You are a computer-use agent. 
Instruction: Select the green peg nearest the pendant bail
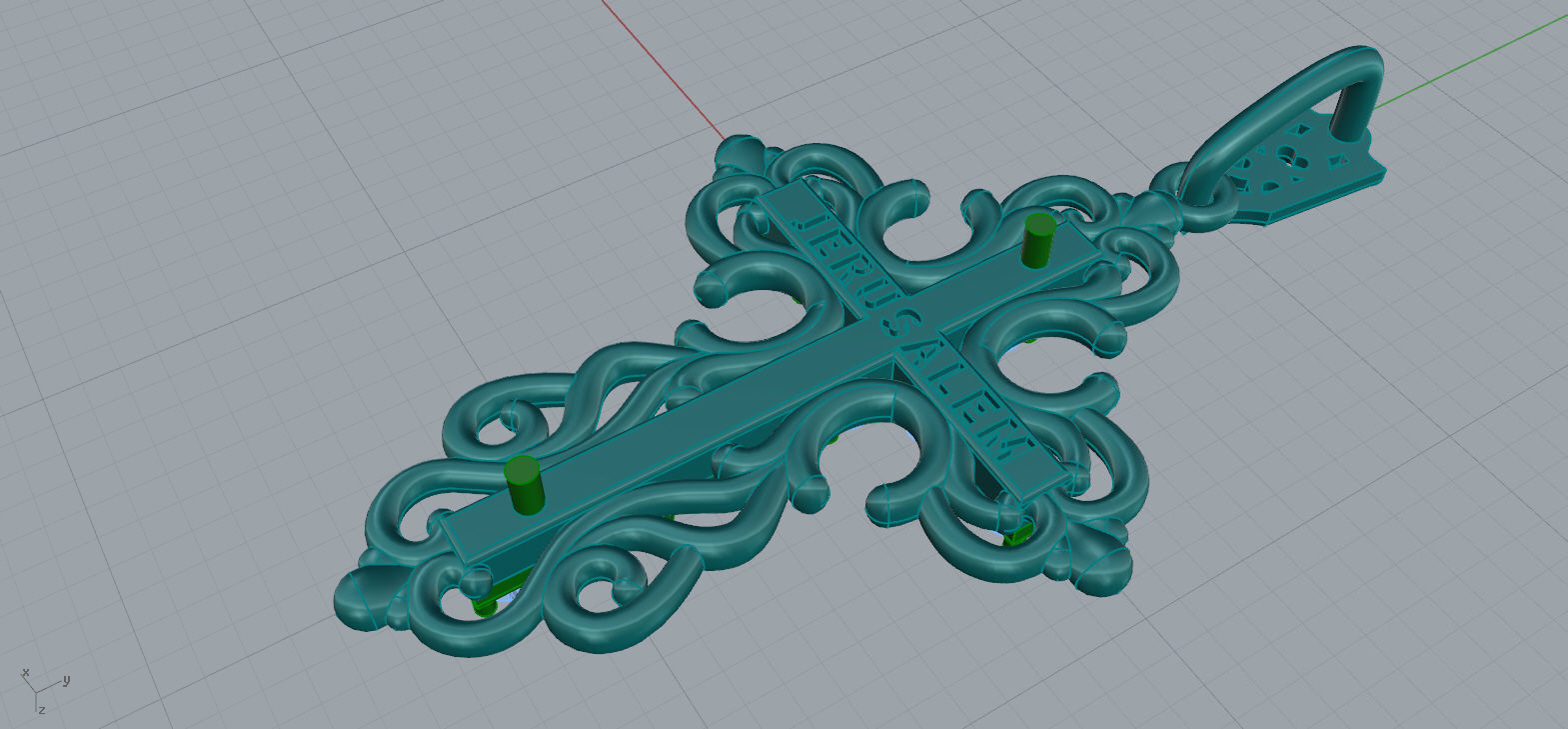[x=1039, y=240]
